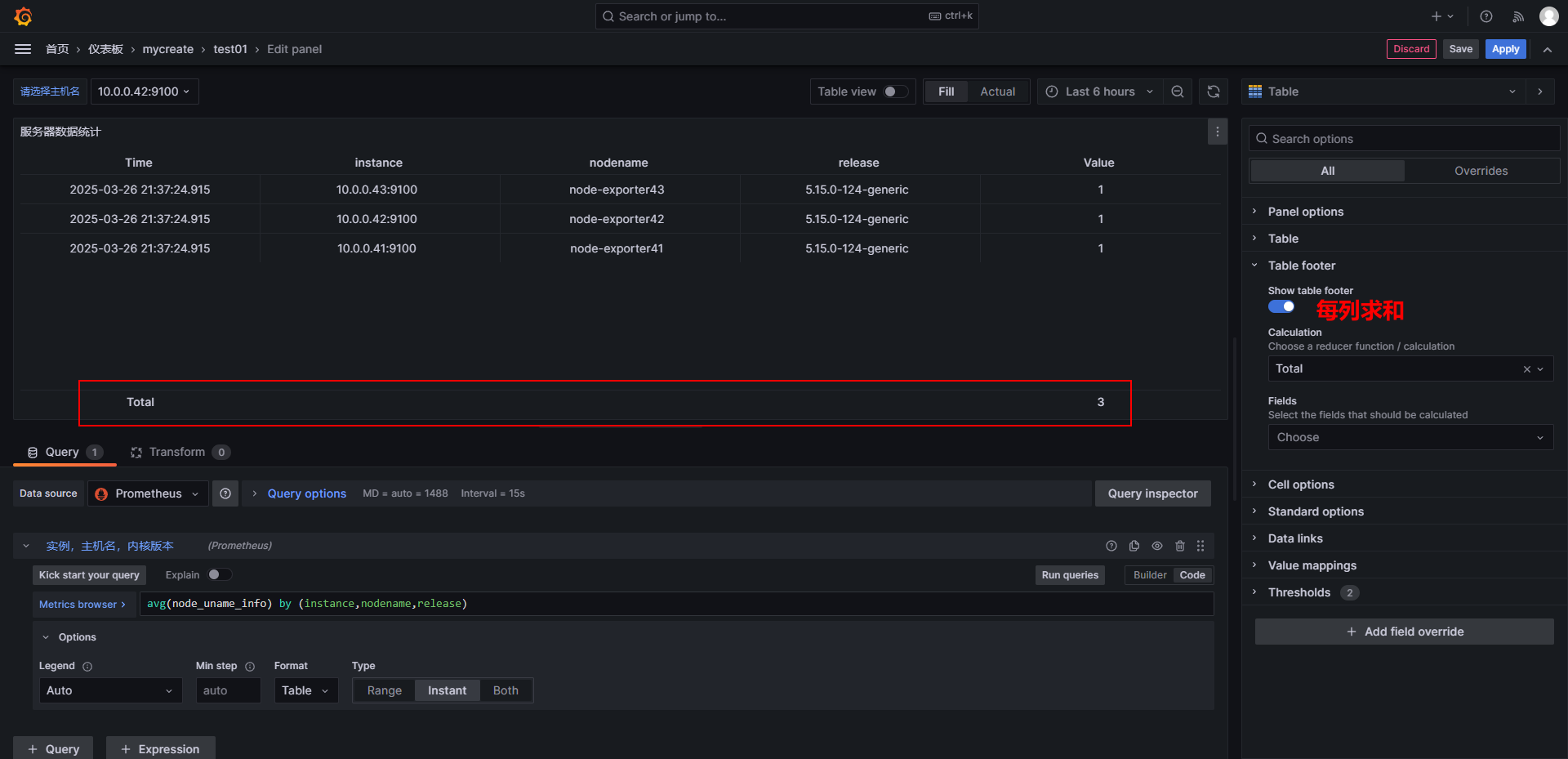Select the Range query type
This screenshot has height=759, width=1568.
coord(385,690)
